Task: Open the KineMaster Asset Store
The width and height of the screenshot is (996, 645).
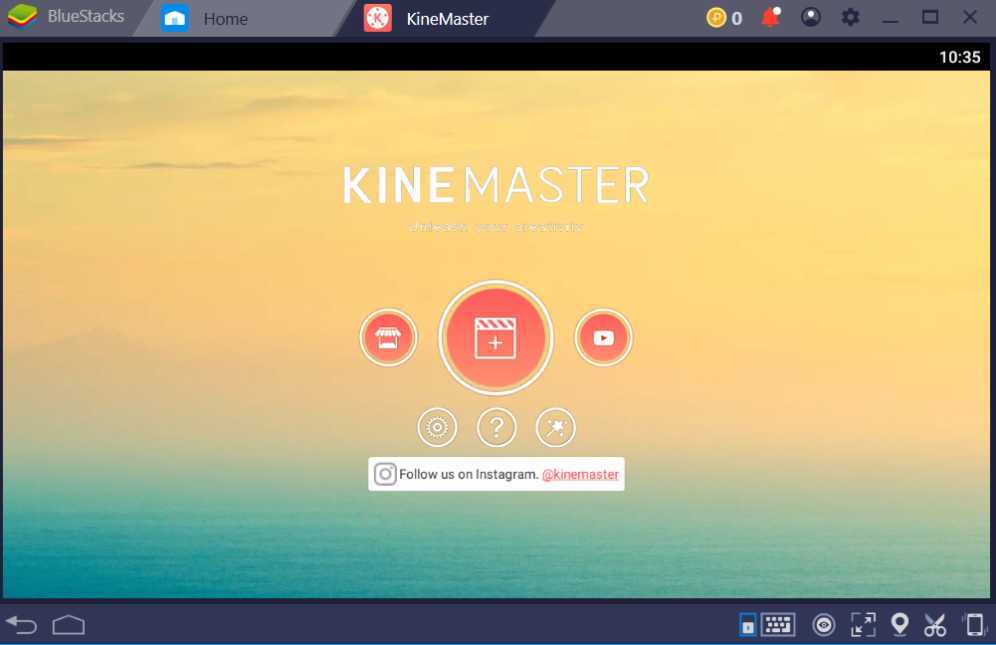Action: click(x=388, y=337)
